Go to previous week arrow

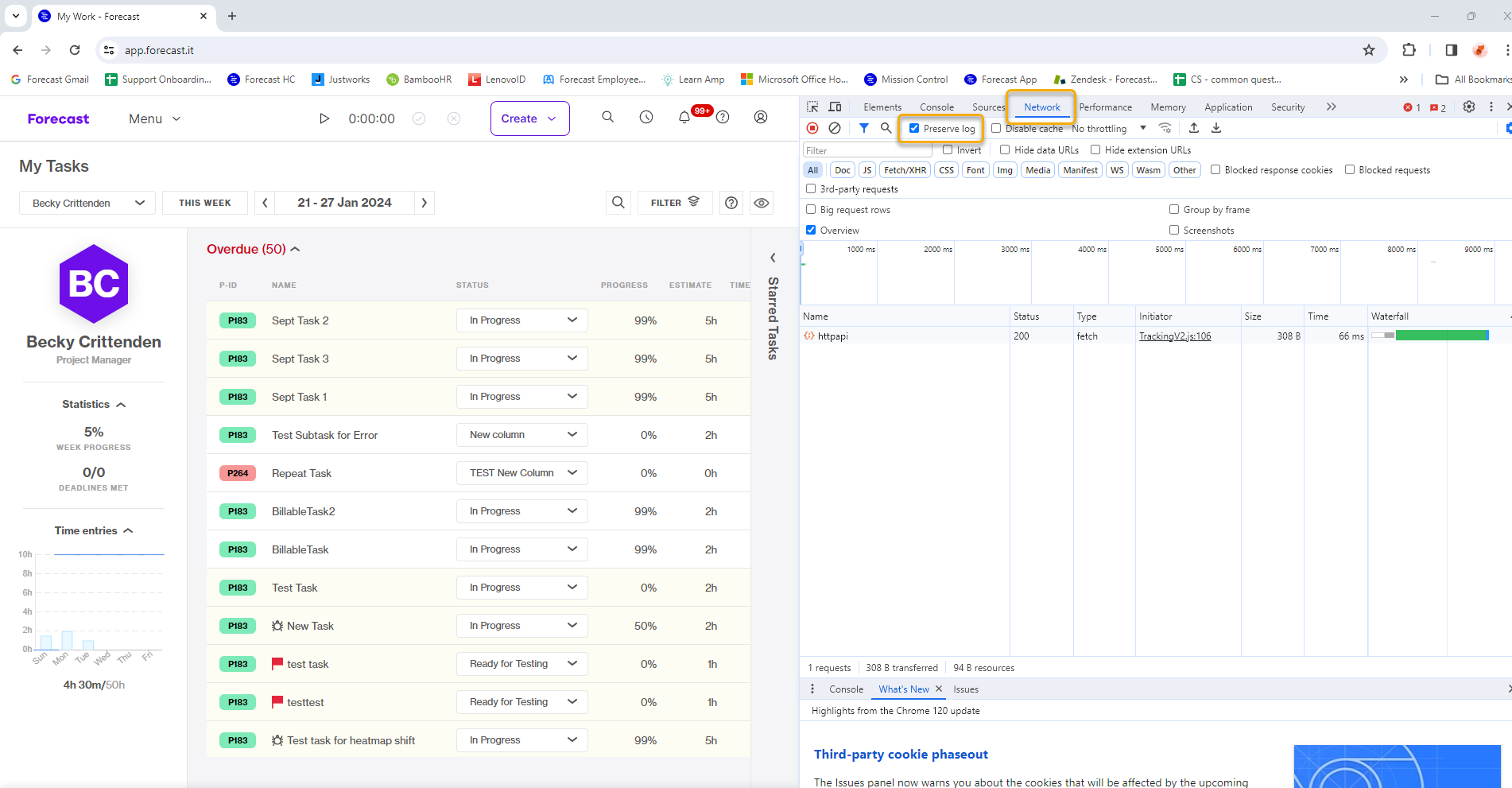pyautogui.click(x=265, y=203)
